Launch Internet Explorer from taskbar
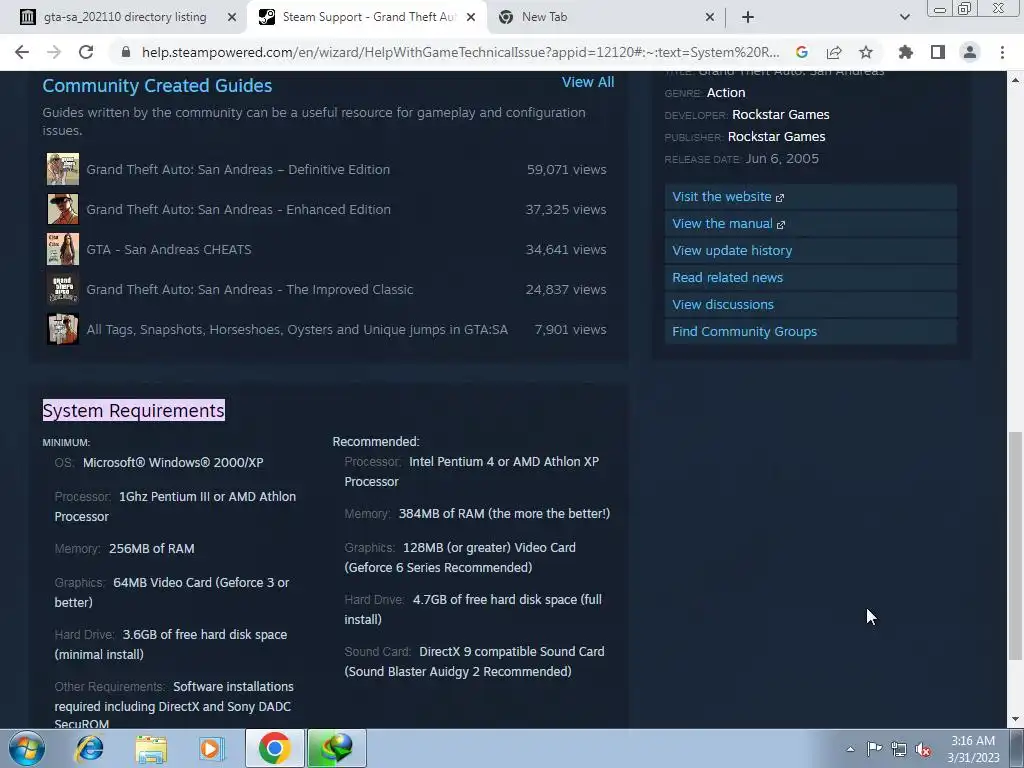The width and height of the screenshot is (1024, 768). click(89, 748)
